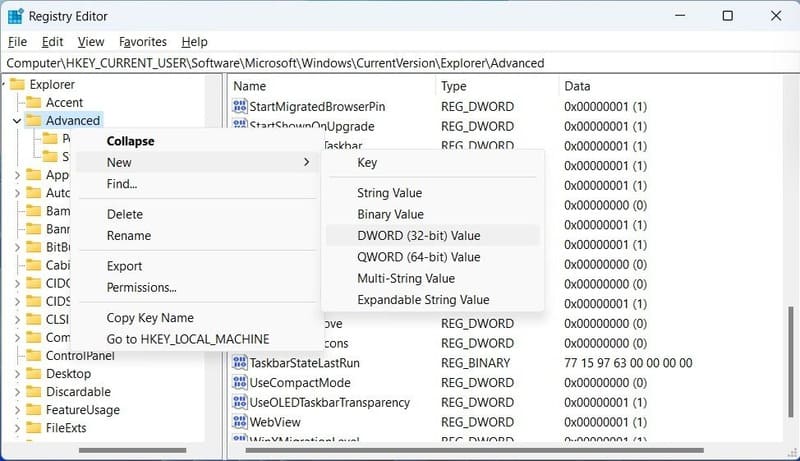The width and height of the screenshot is (800, 461).
Task: Expand the Discardable key in tree
Action: point(17,392)
